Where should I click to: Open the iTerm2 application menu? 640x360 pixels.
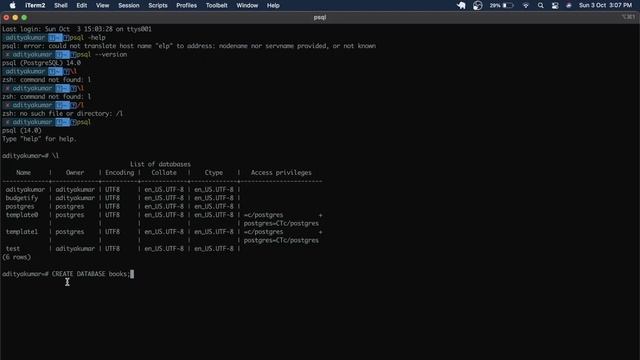(35, 5)
